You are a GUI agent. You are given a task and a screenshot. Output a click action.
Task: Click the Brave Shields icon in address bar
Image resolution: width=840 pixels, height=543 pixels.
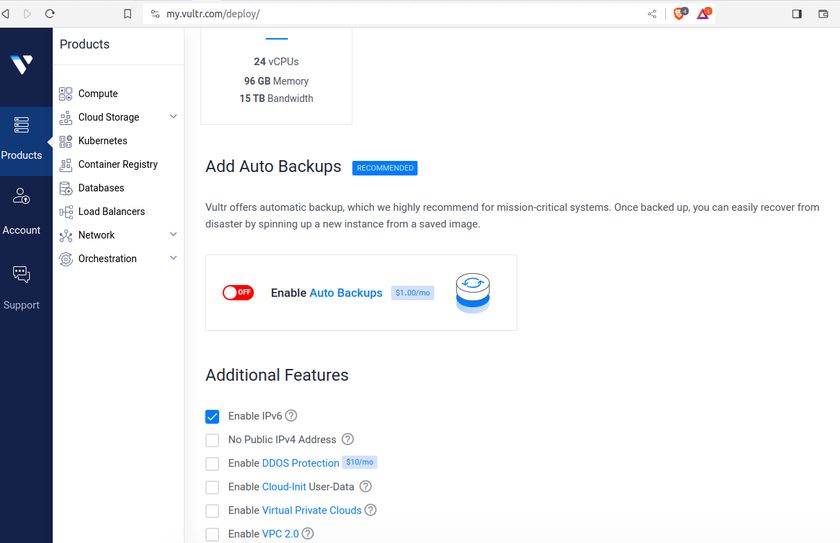680,14
